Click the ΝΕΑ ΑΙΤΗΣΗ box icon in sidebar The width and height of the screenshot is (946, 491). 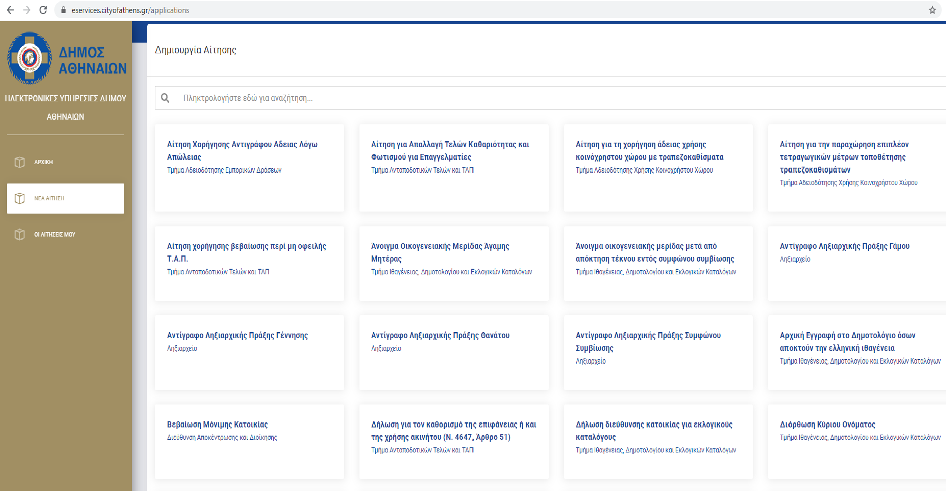pyautogui.click(x=19, y=198)
